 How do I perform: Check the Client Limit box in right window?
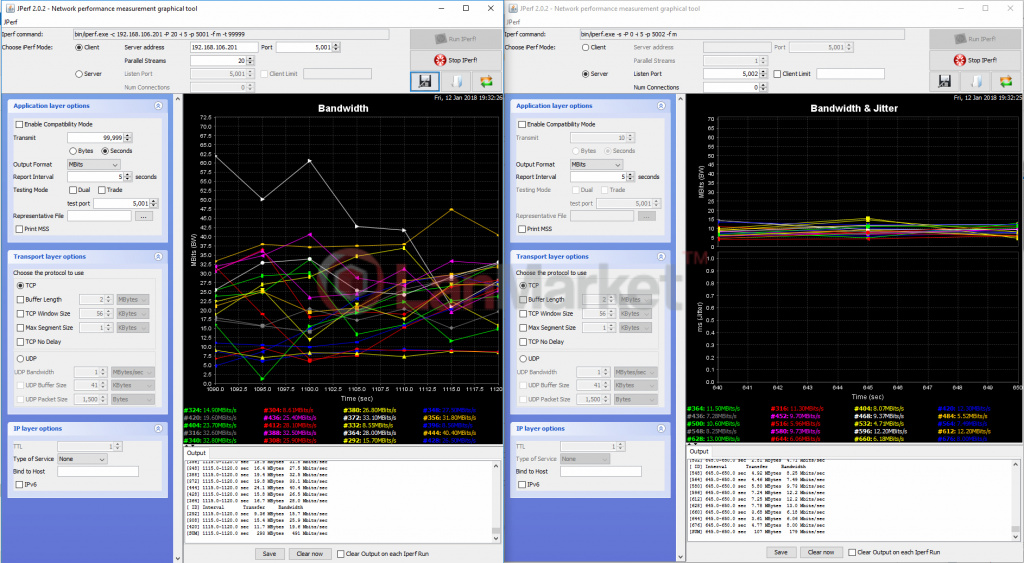[777, 74]
